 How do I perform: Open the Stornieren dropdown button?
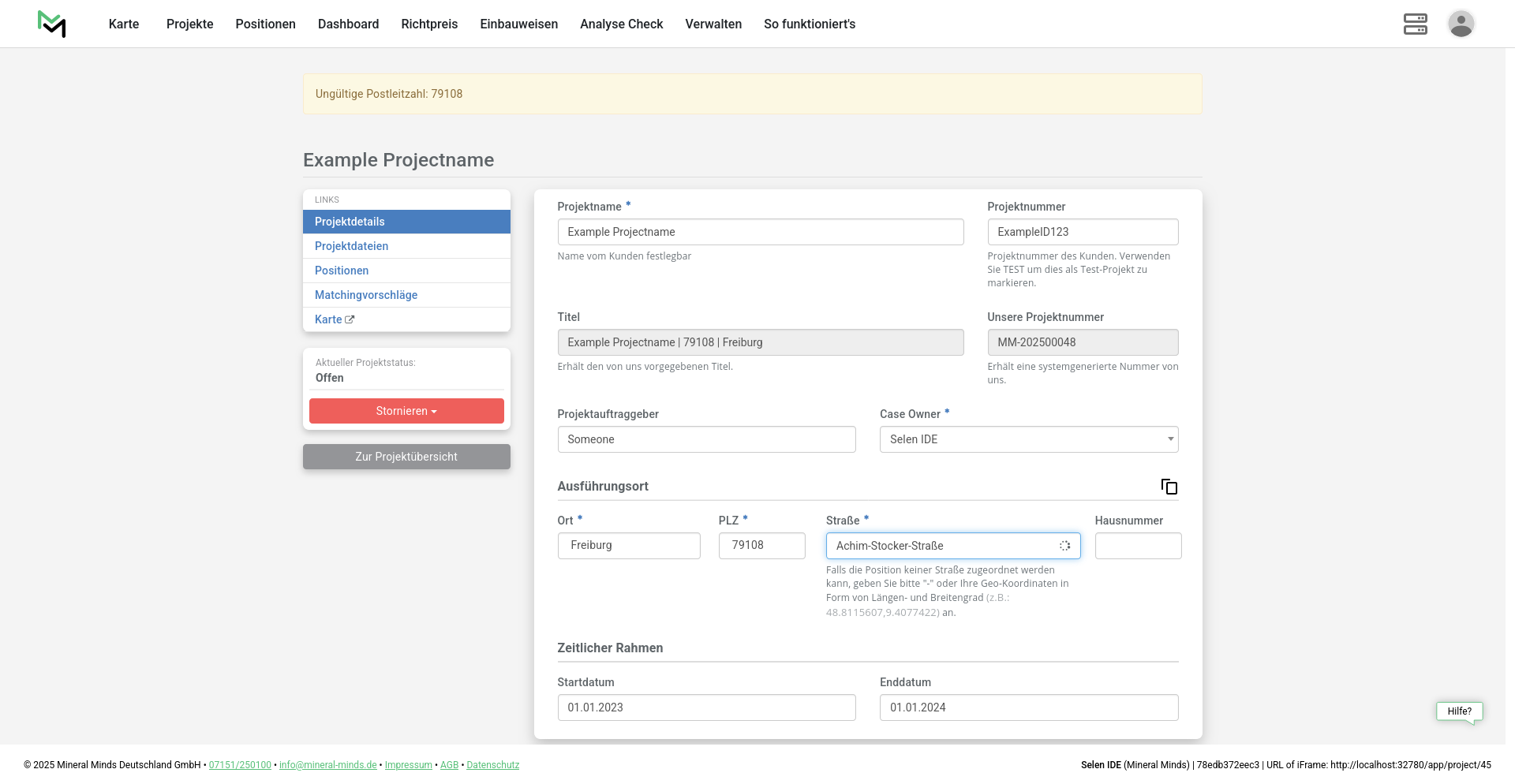coord(406,411)
